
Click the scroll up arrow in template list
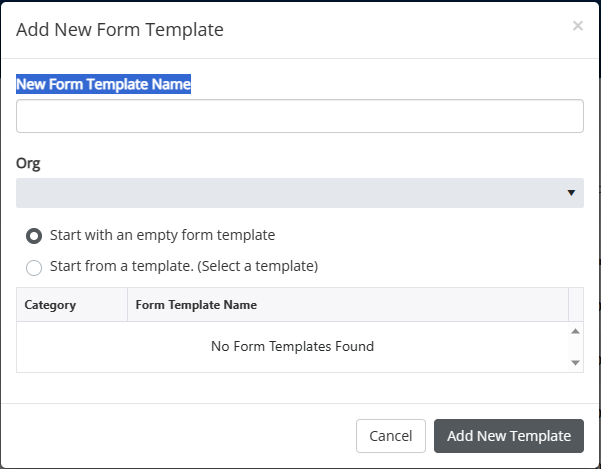(x=575, y=331)
